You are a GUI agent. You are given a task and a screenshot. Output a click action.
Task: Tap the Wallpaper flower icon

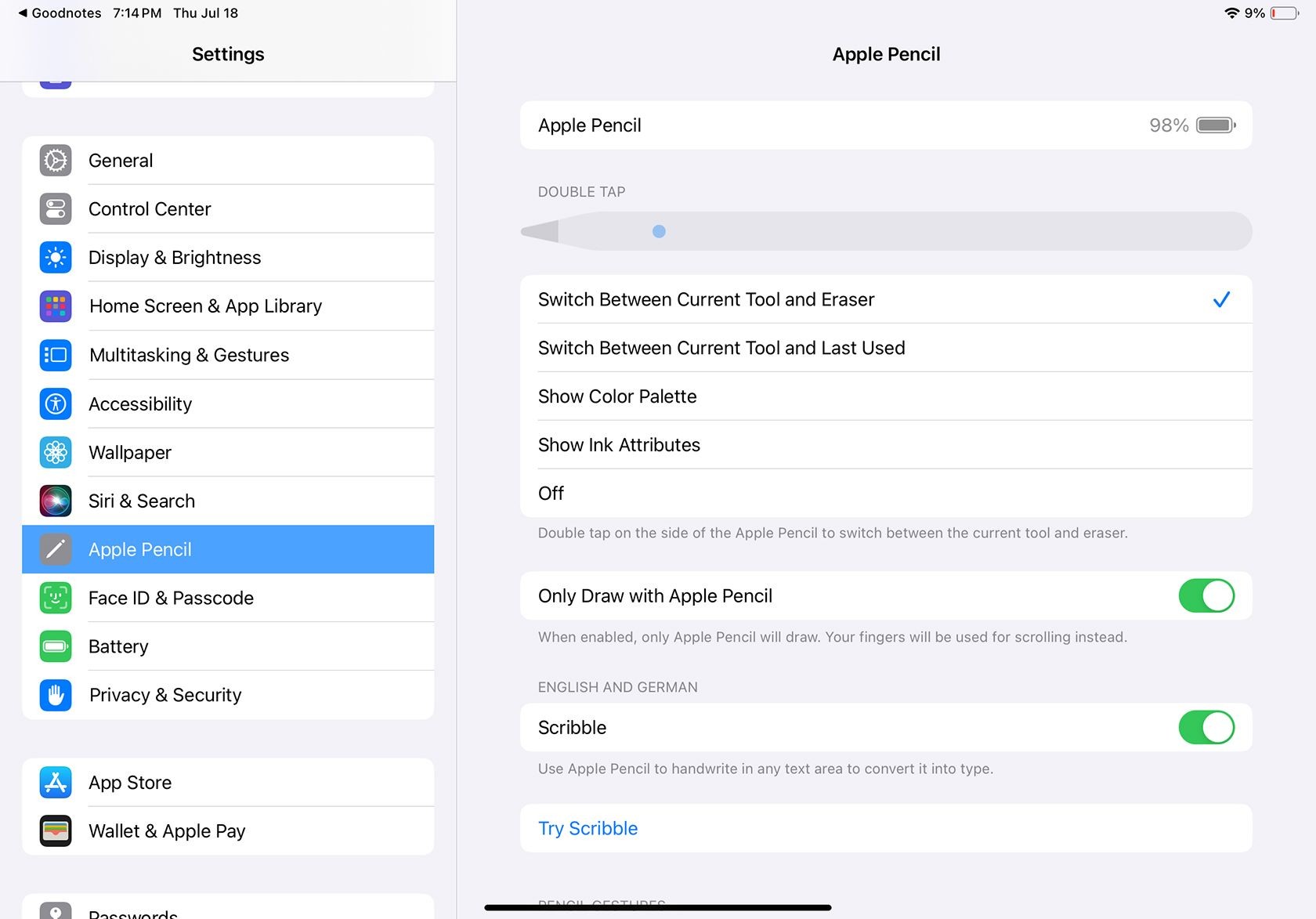(56, 453)
